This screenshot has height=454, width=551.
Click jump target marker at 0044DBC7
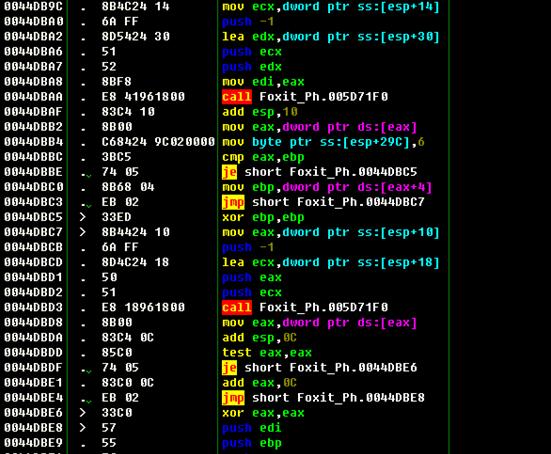(83, 232)
